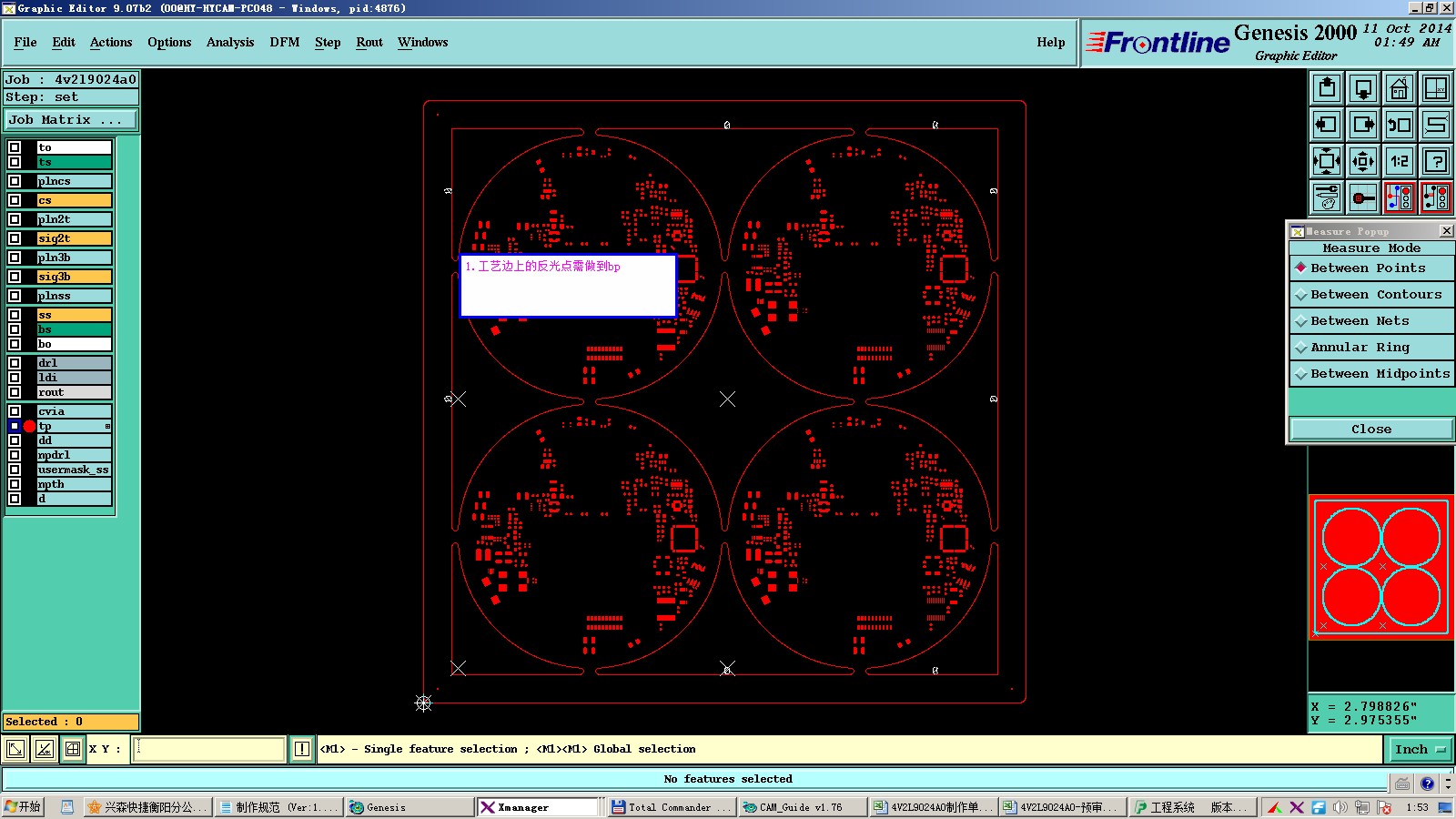Screen dimensions: 1456x819
Task: Toggle display box for layer tp
Action: tap(15, 426)
